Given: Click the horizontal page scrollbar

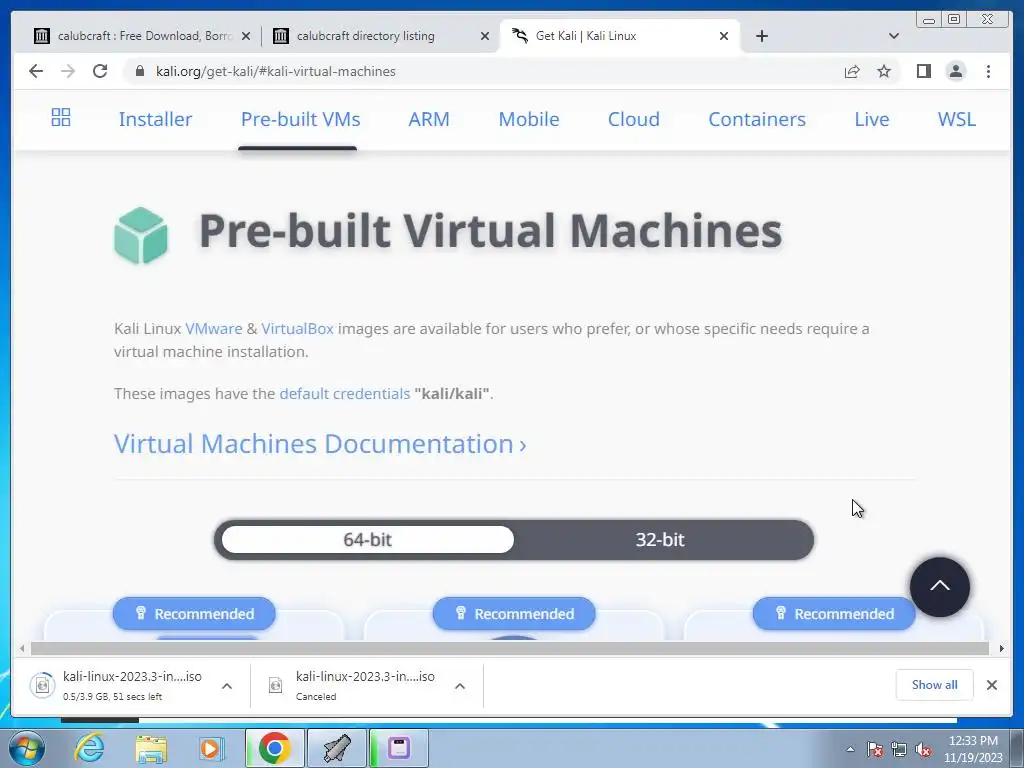Looking at the screenshot, I should [x=509, y=648].
